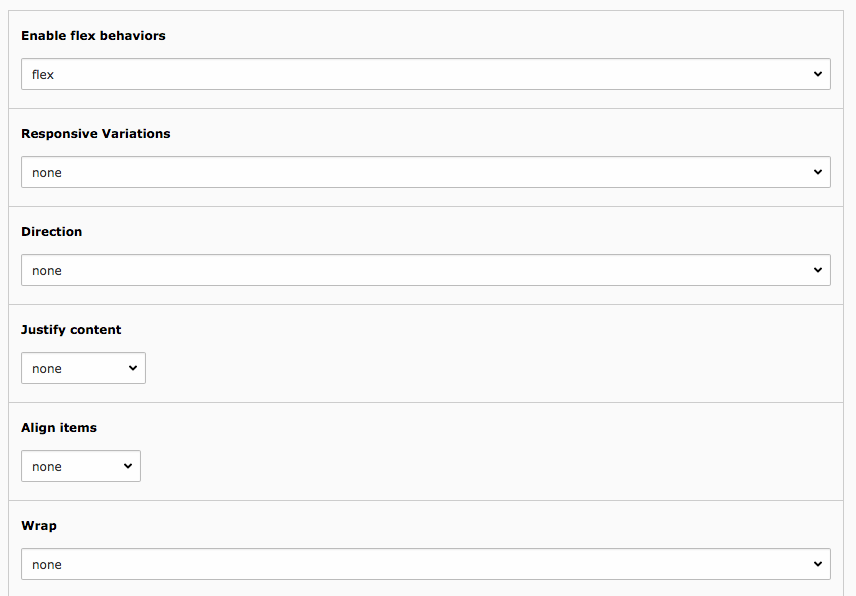Expand the Justify content dropdown
Screen dimensions: 856x596
point(84,368)
